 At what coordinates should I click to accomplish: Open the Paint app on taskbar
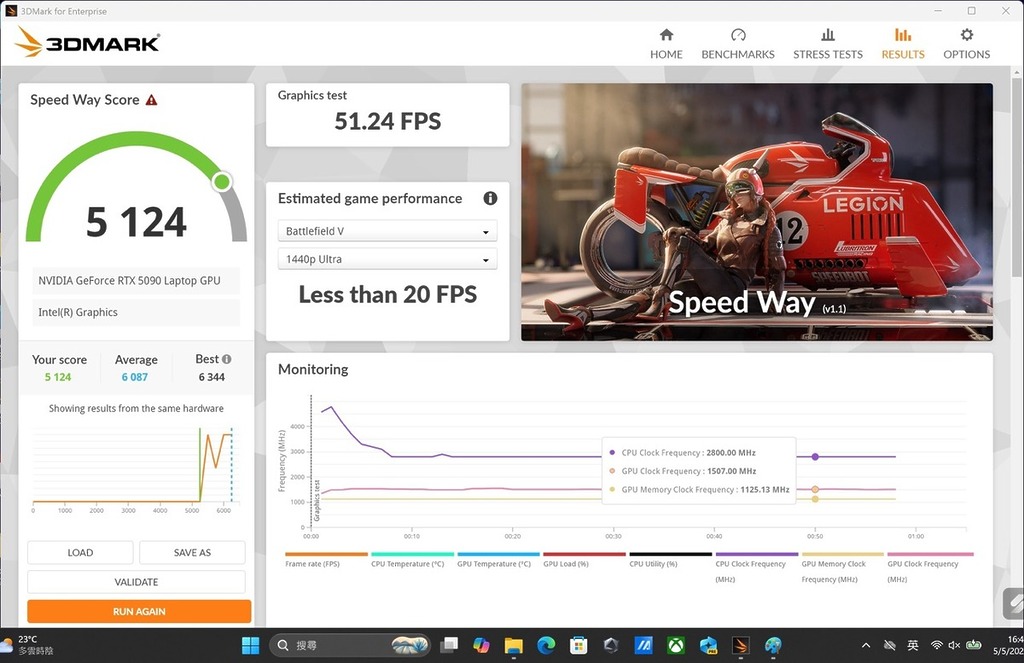coord(773,646)
